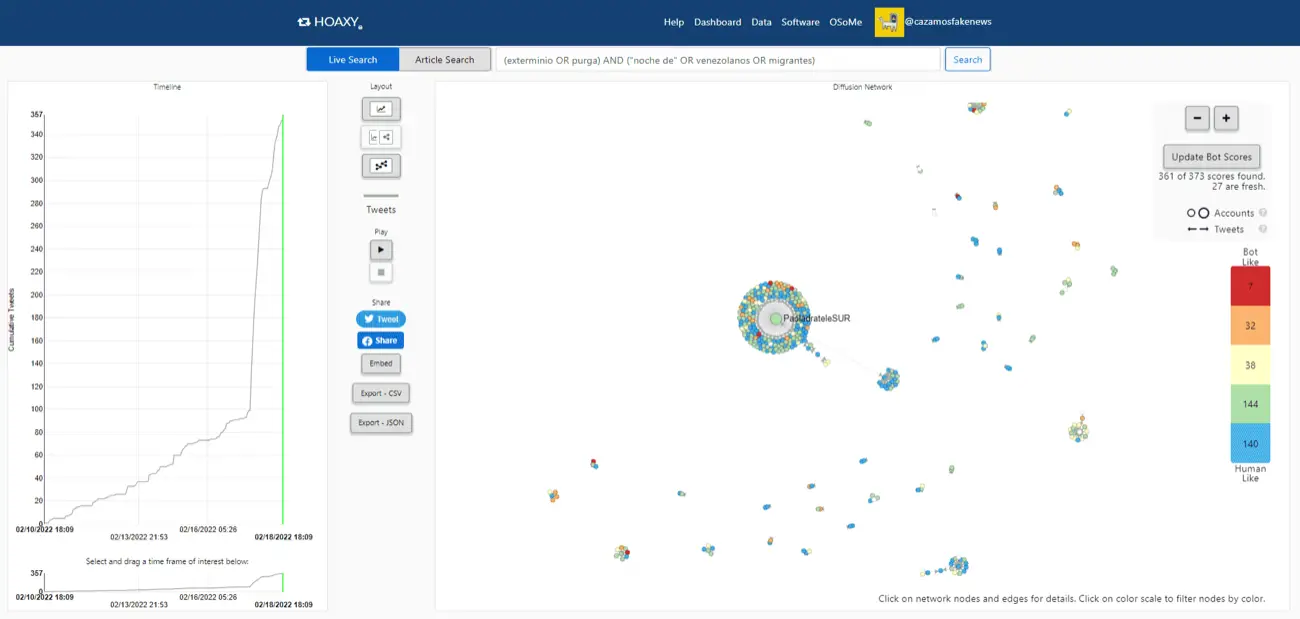Select the combined timeline and network layout
The height and width of the screenshot is (619, 1300).
(380, 137)
